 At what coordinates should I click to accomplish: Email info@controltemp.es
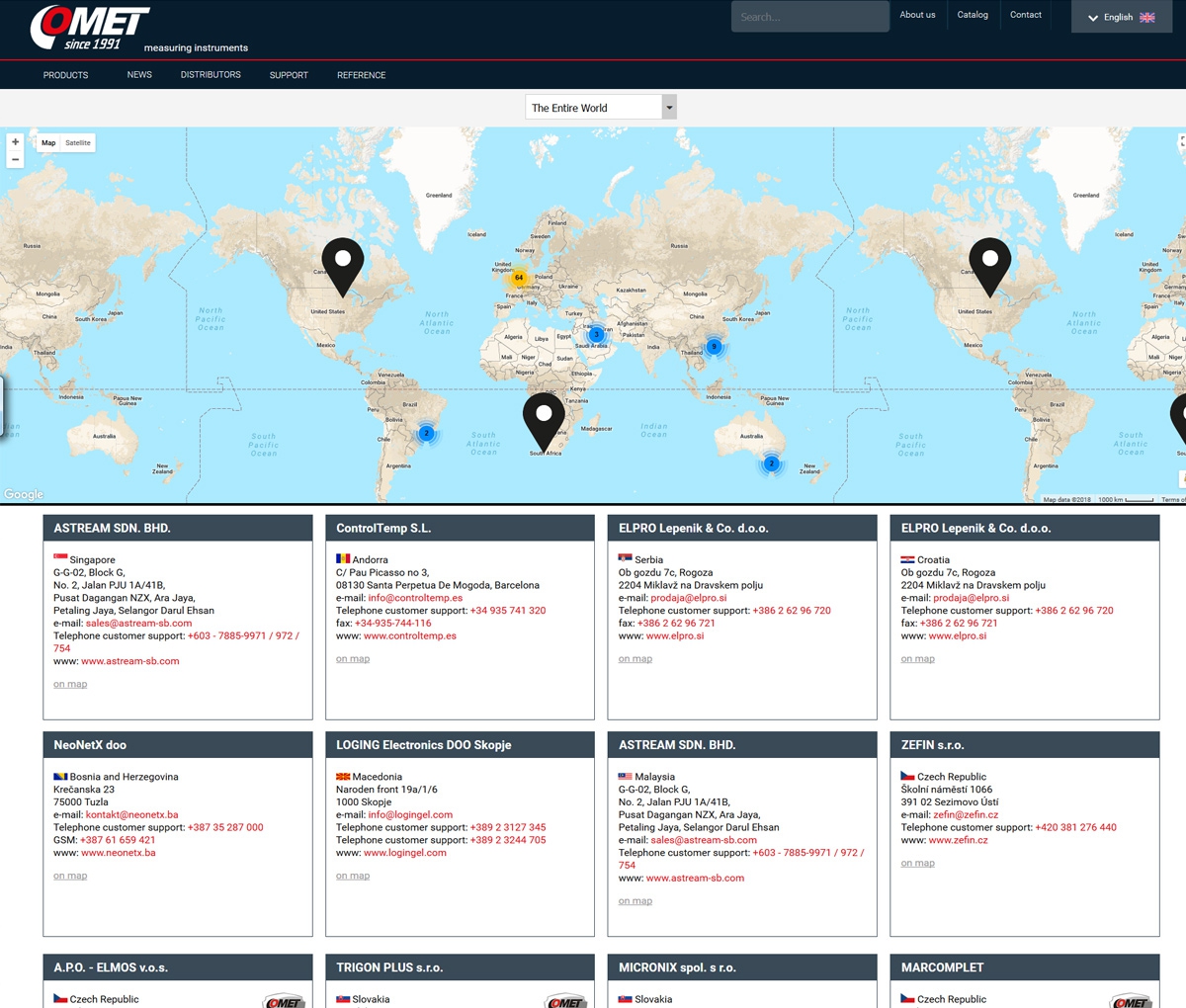pyautogui.click(x=415, y=598)
